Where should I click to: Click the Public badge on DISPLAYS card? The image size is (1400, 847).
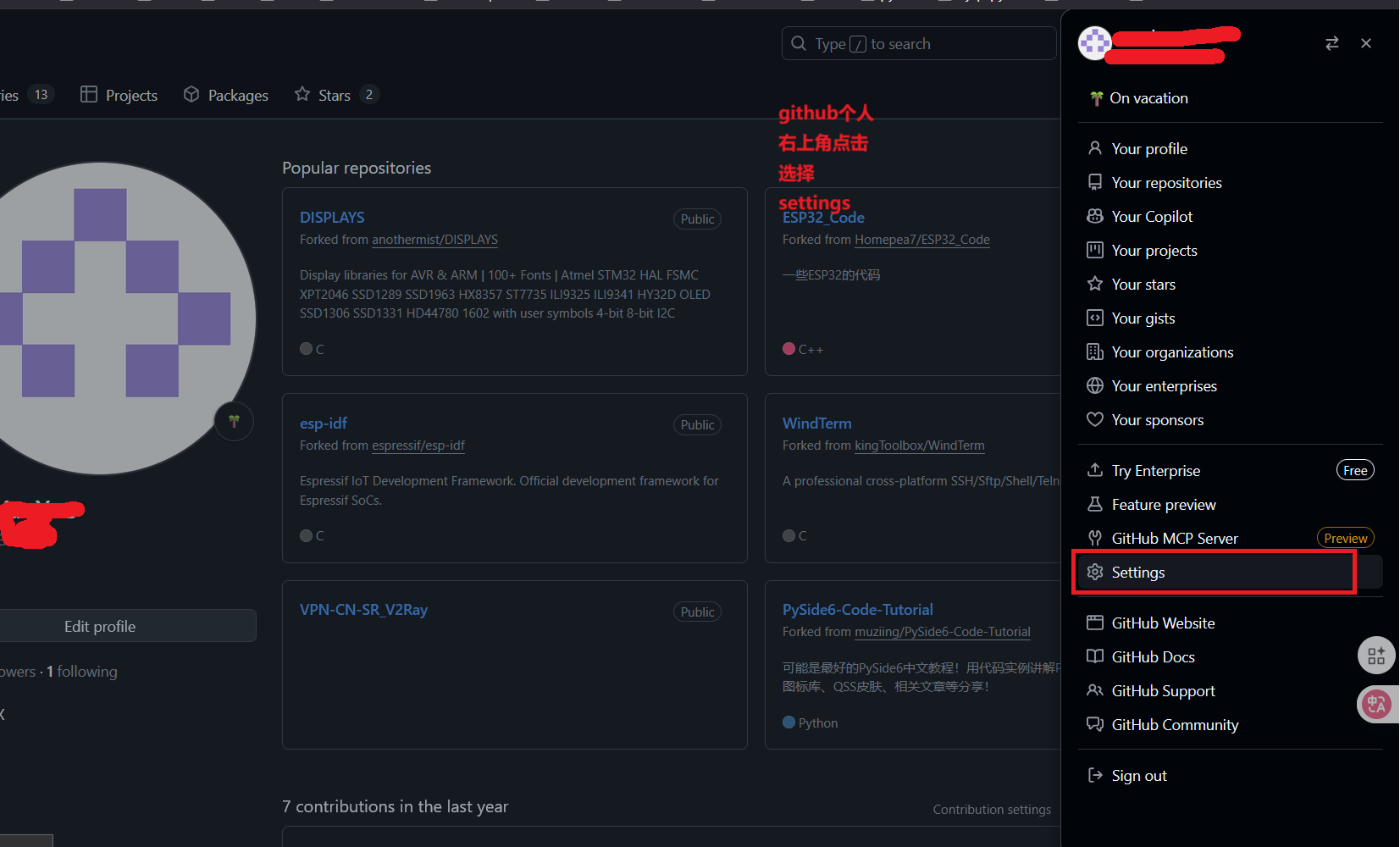[x=697, y=219]
